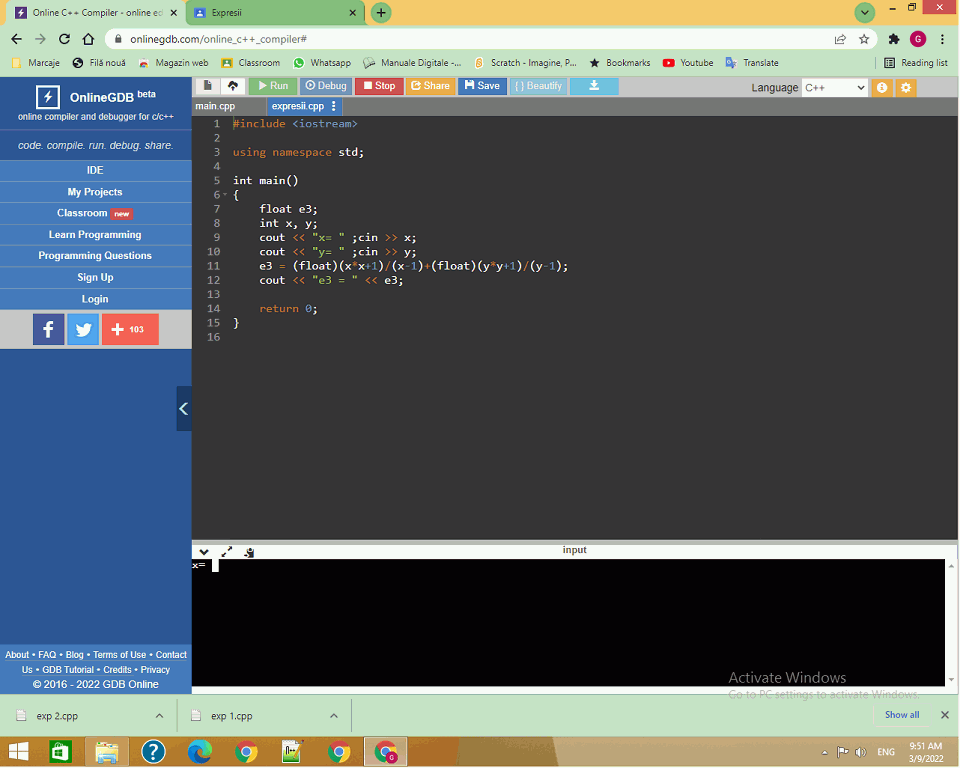
Task: Expand options for exp 2.cpp download
Action: point(159,716)
